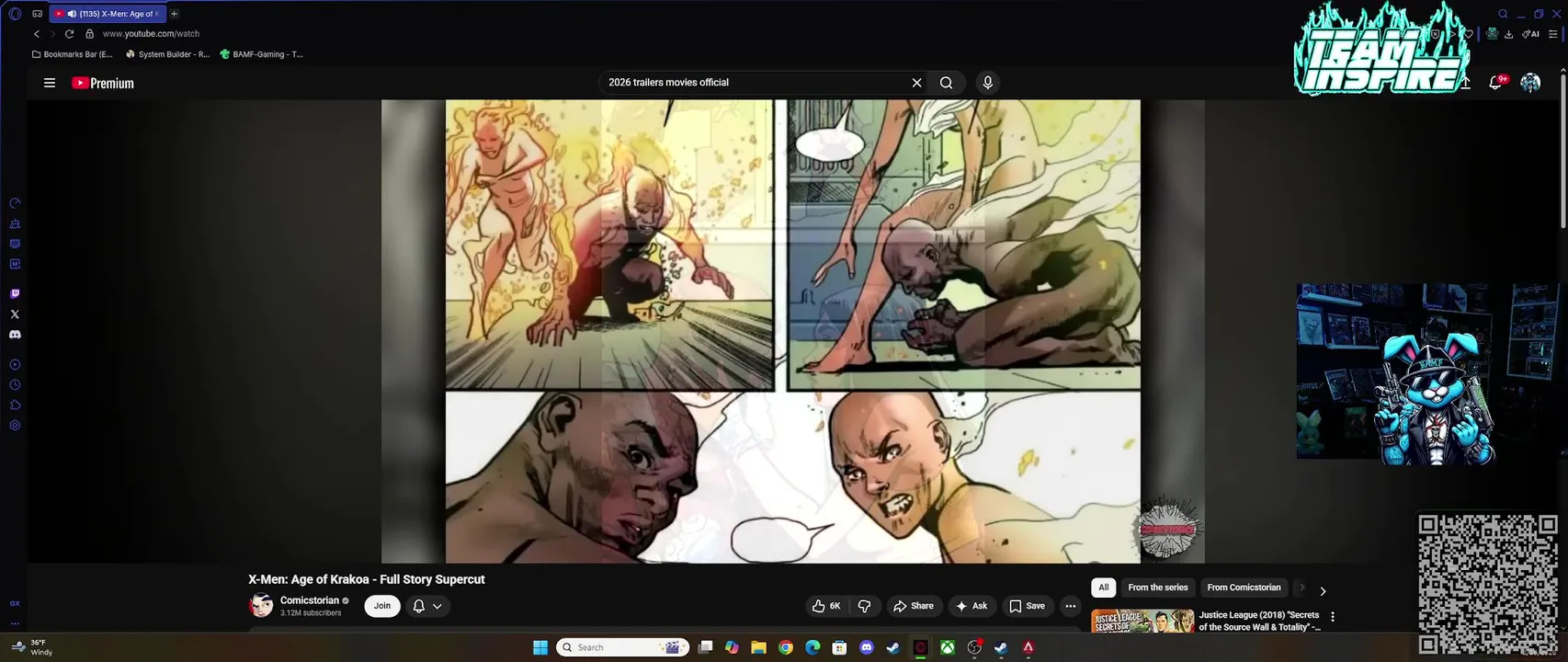Image resolution: width=1568 pixels, height=662 pixels.
Task: Click the YouTube search box text
Action: pos(668,83)
